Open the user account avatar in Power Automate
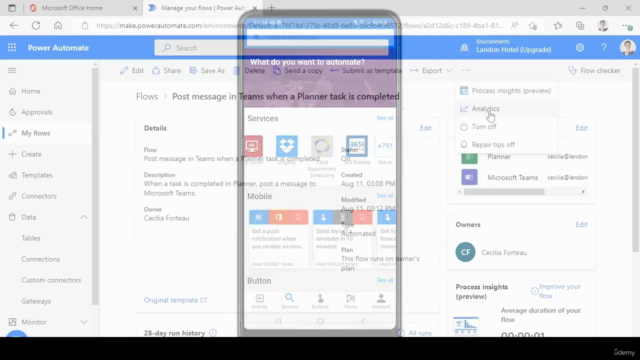 pos(627,48)
